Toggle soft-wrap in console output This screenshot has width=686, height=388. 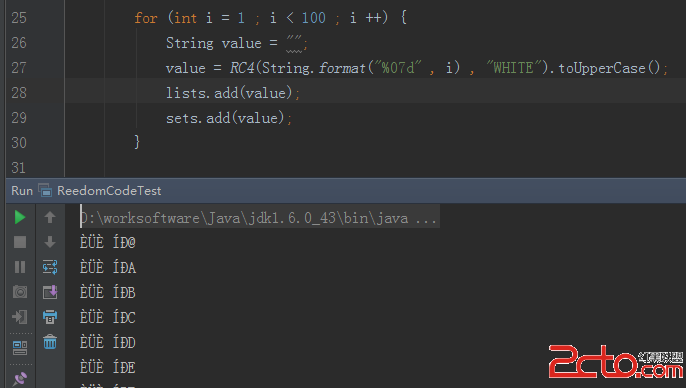50,267
